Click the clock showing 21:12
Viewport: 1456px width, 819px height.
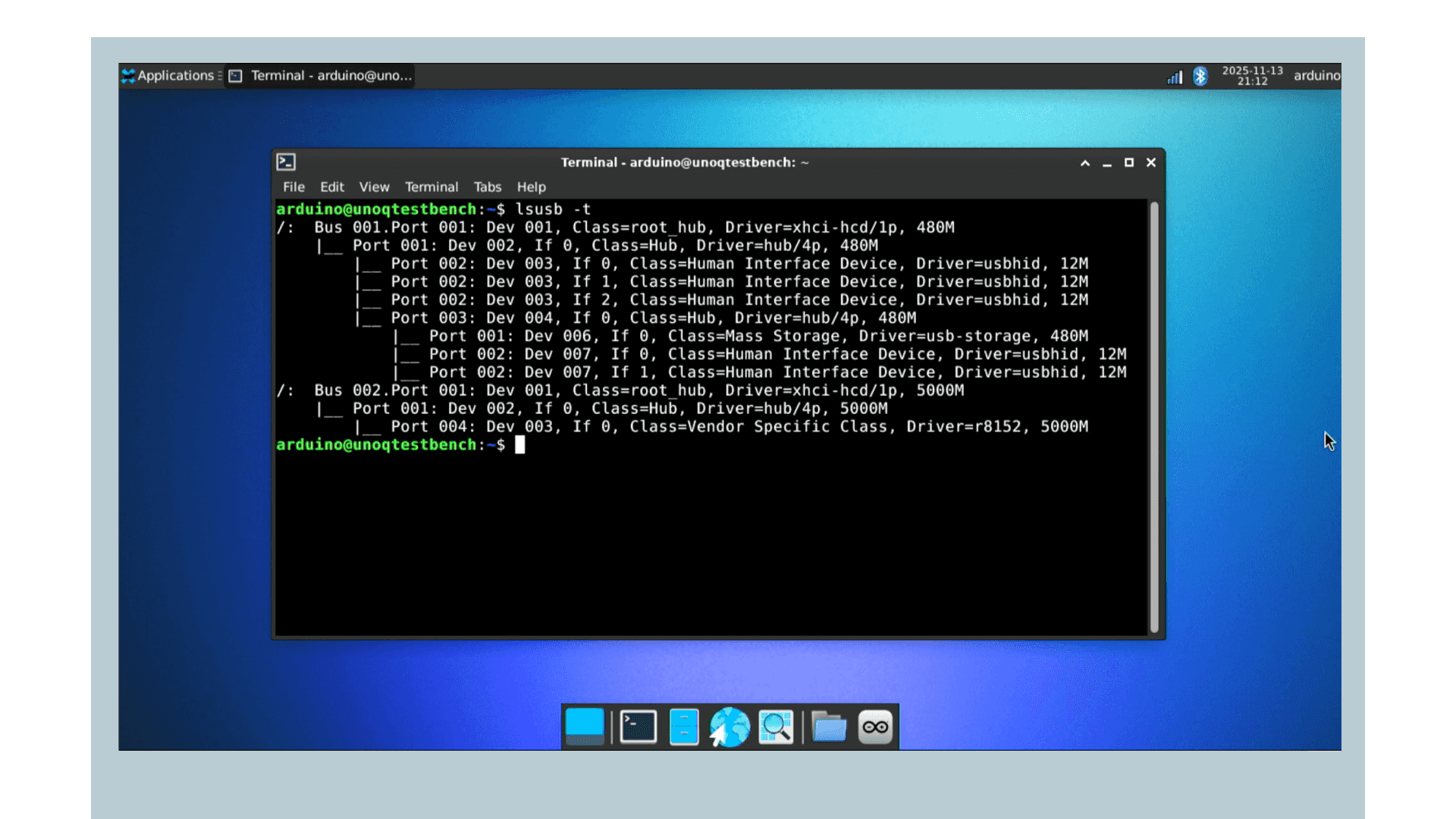[x=1251, y=76]
